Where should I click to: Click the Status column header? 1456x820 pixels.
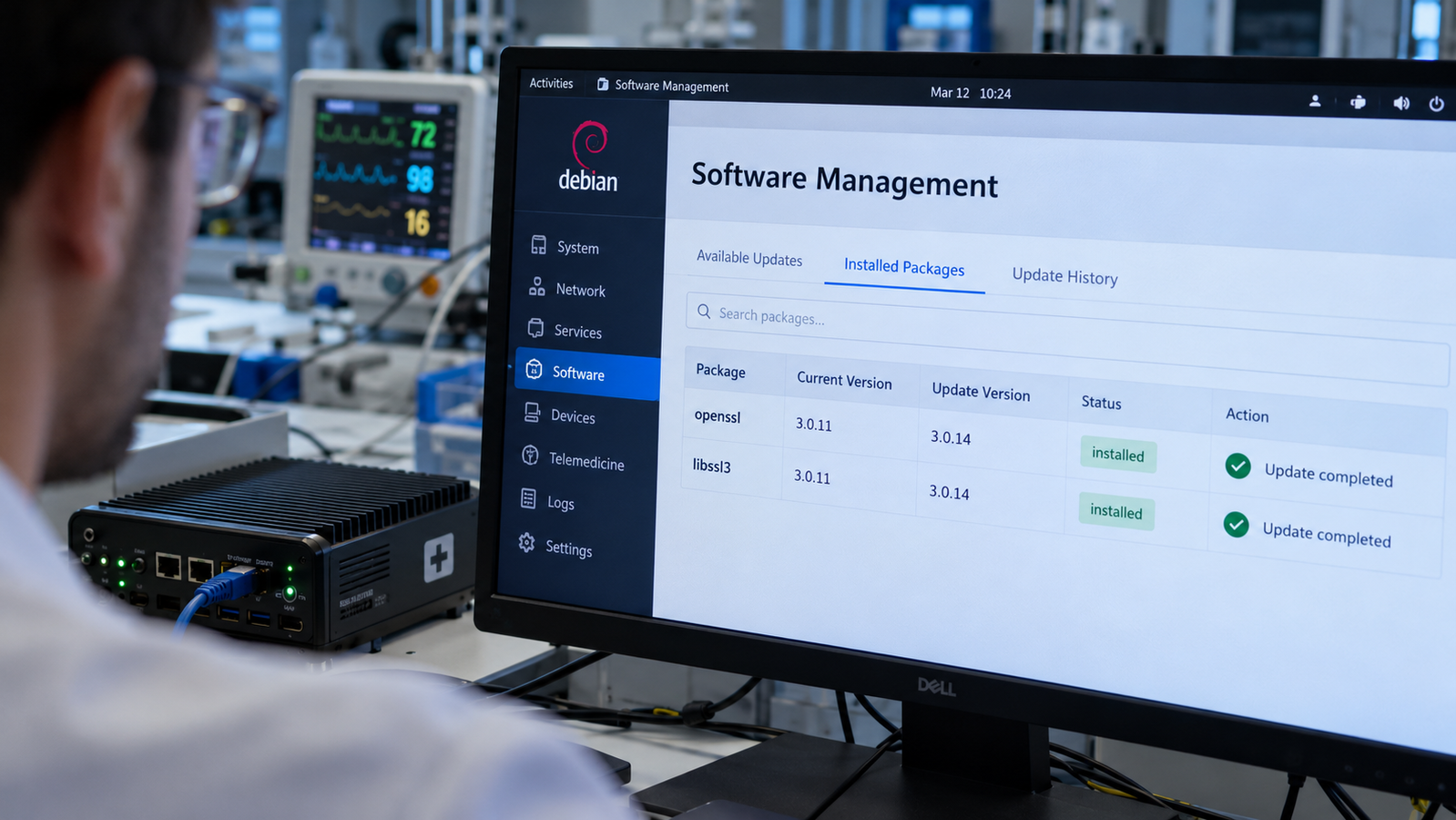pyautogui.click(x=1101, y=402)
